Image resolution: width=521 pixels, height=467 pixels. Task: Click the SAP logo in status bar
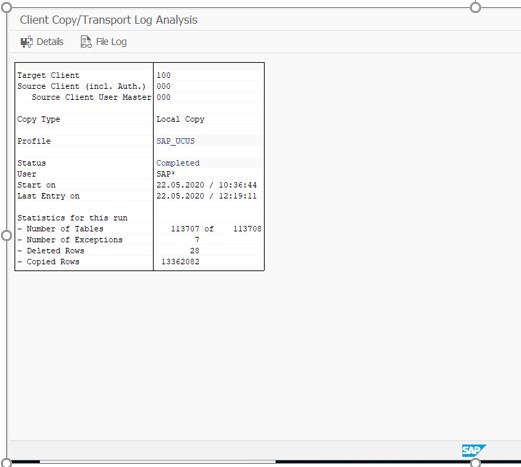click(474, 450)
